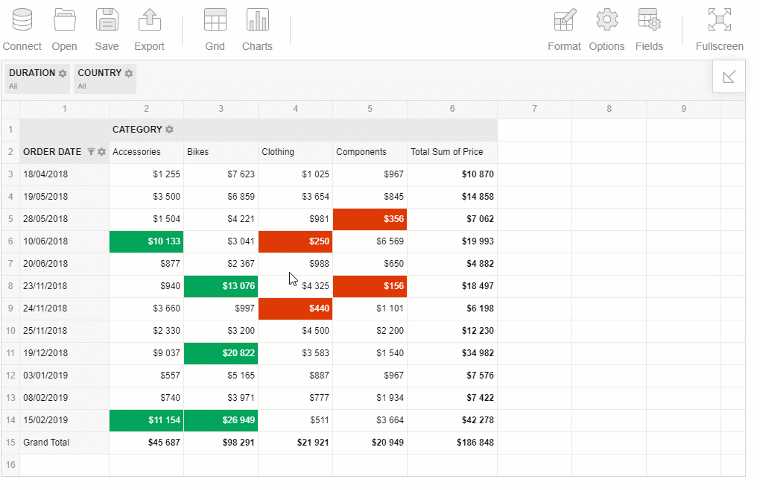760x490 pixels.
Task: Click the Export toolbar icon
Action: (149, 20)
